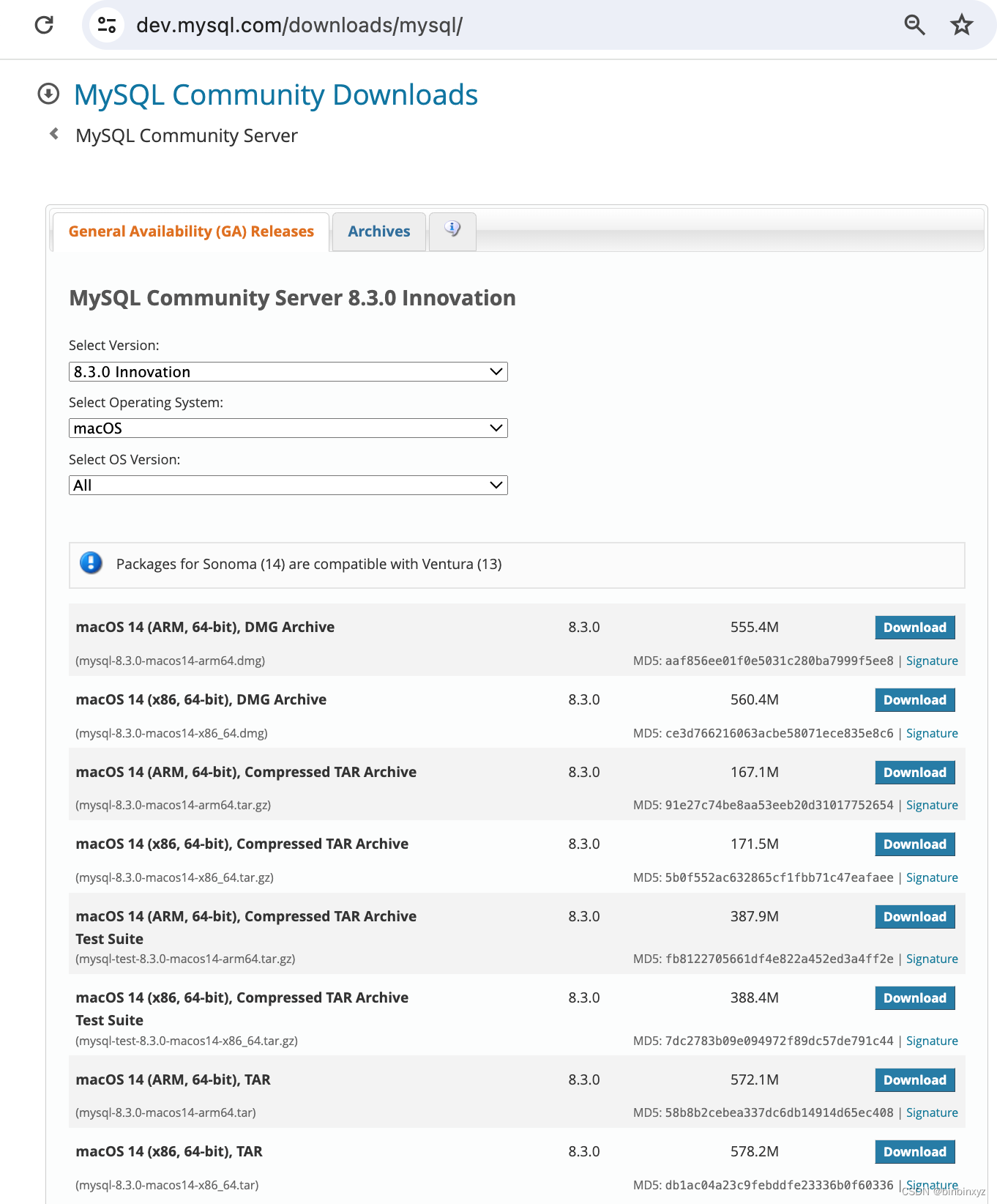Click the zoom magnifier icon in address bar
Viewport: 997px width, 1204px height.
point(914,25)
